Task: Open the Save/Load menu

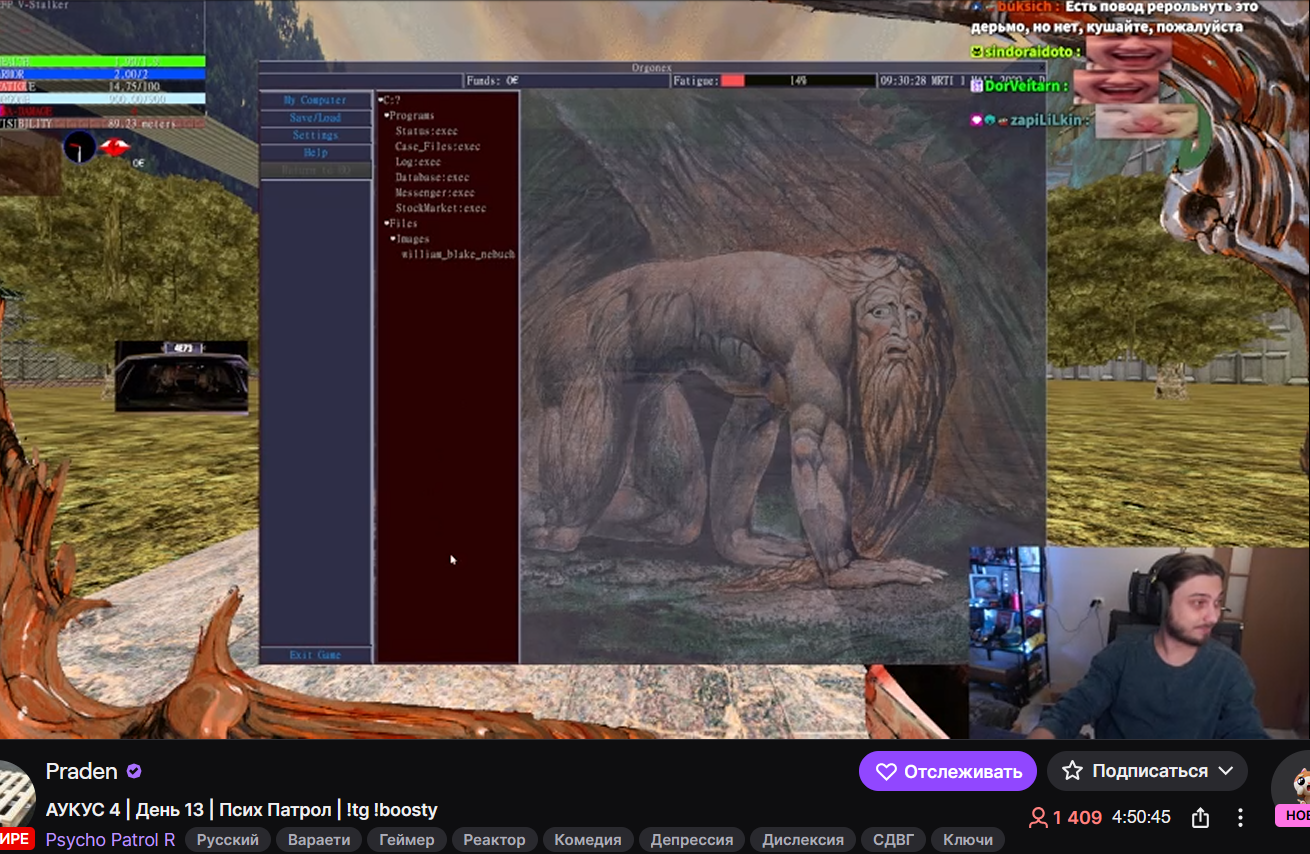Action: (x=315, y=118)
